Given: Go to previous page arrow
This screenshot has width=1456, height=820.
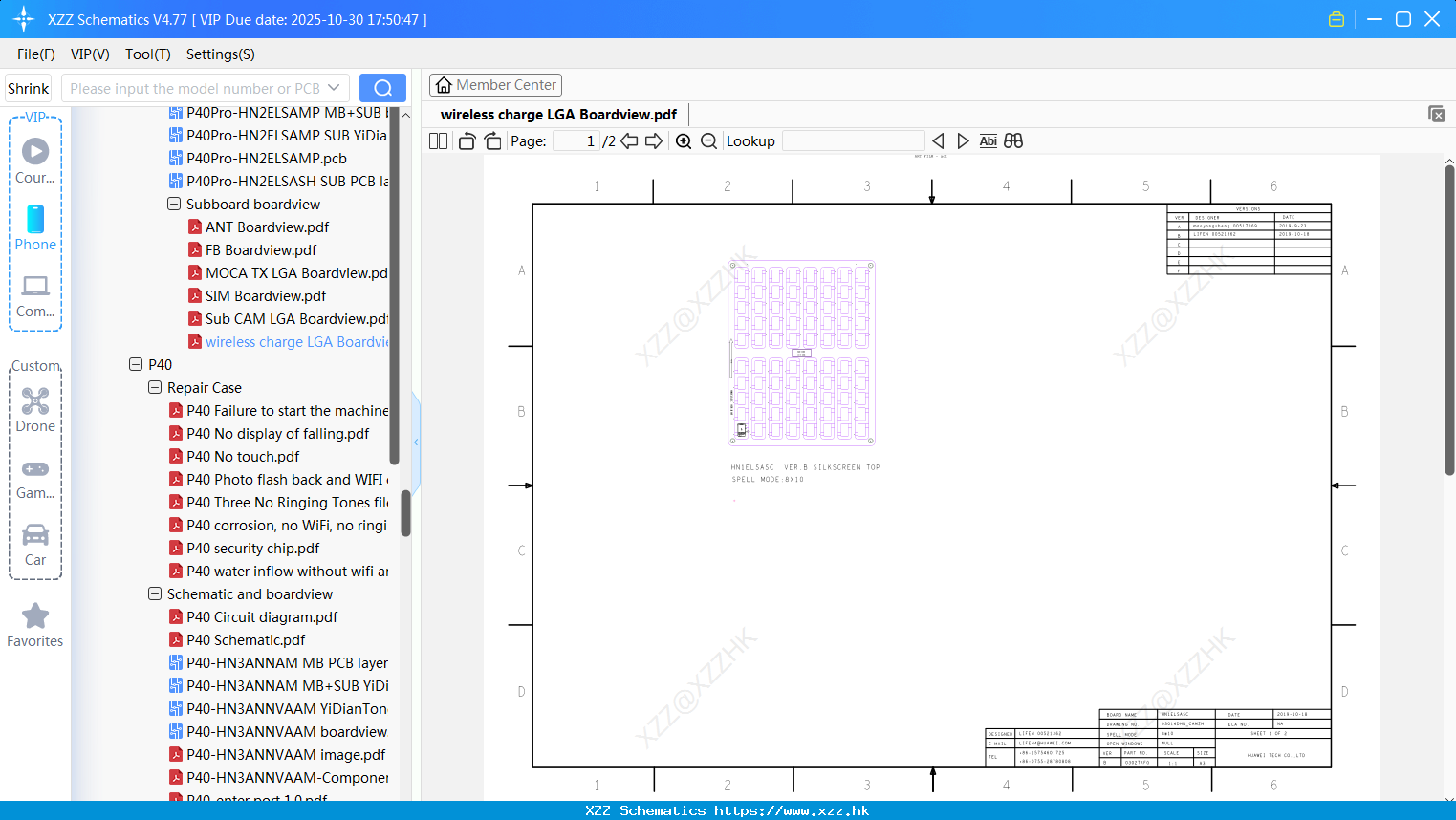Looking at the screenshot, I should coord(629,141).
